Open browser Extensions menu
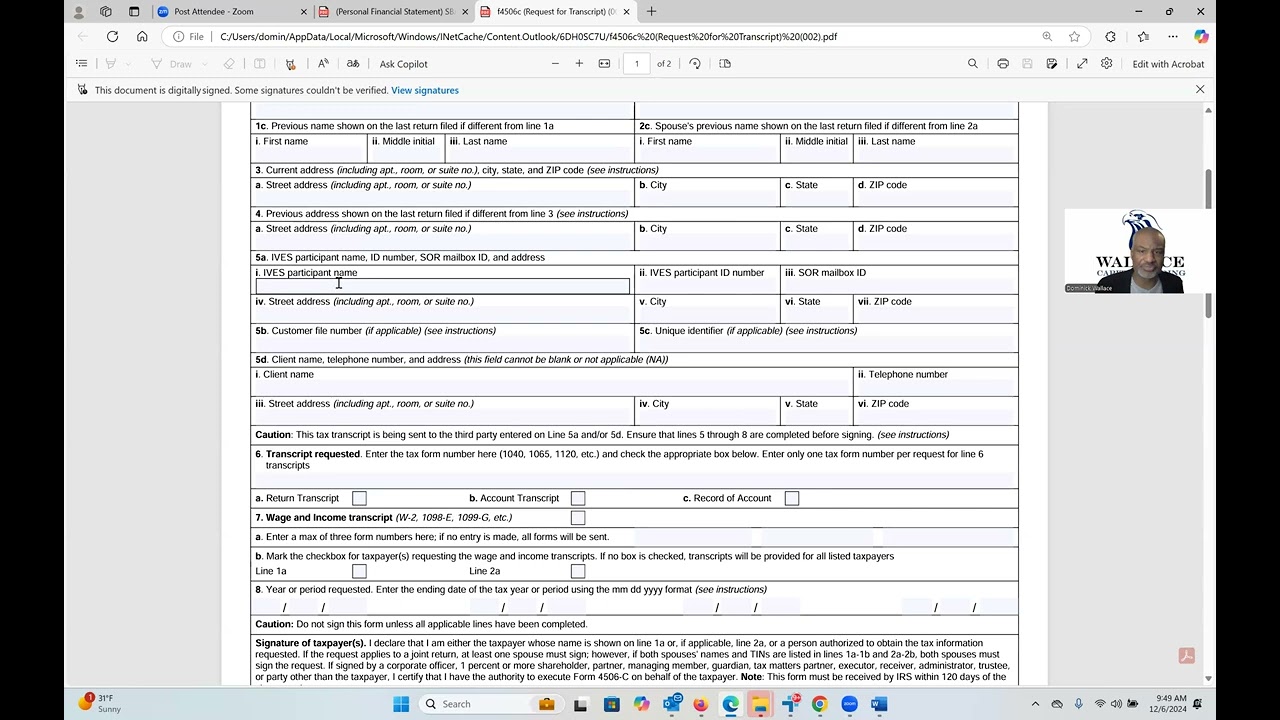The width and height of the screenshot is (1280, 720). coord(1110,37)
